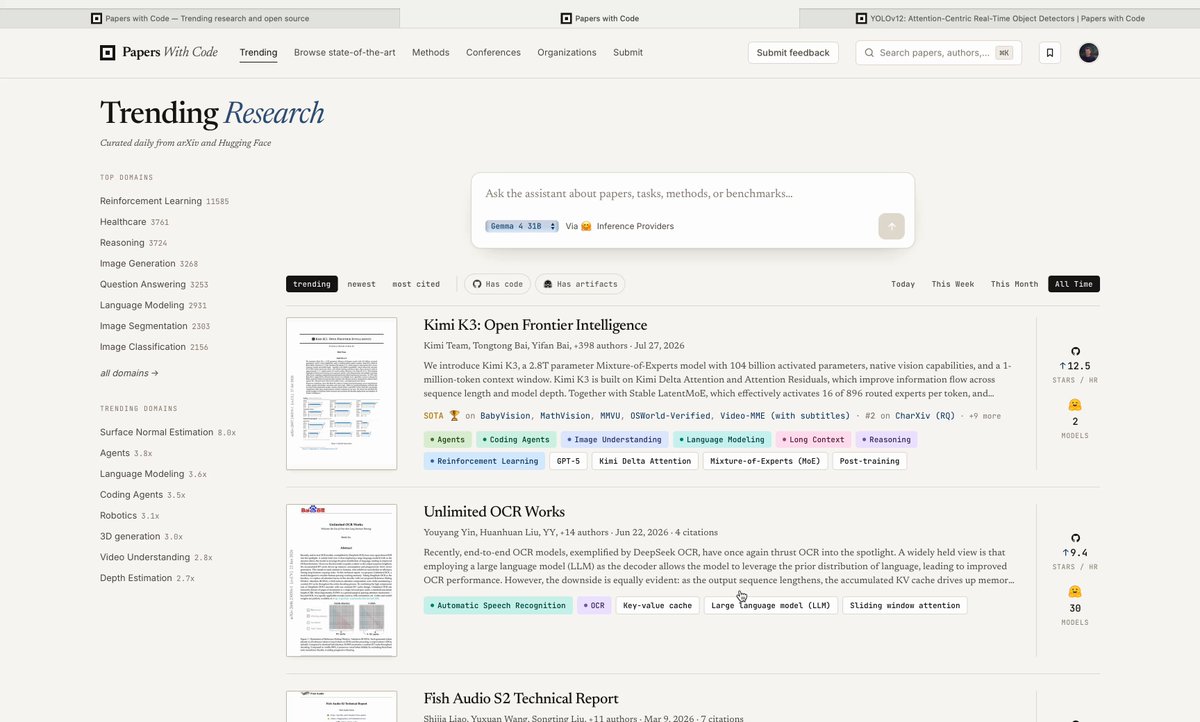Click the models emoji icon for Unlimited OCR Works
The image size is (1200, 722).
tap(1075, 592)
